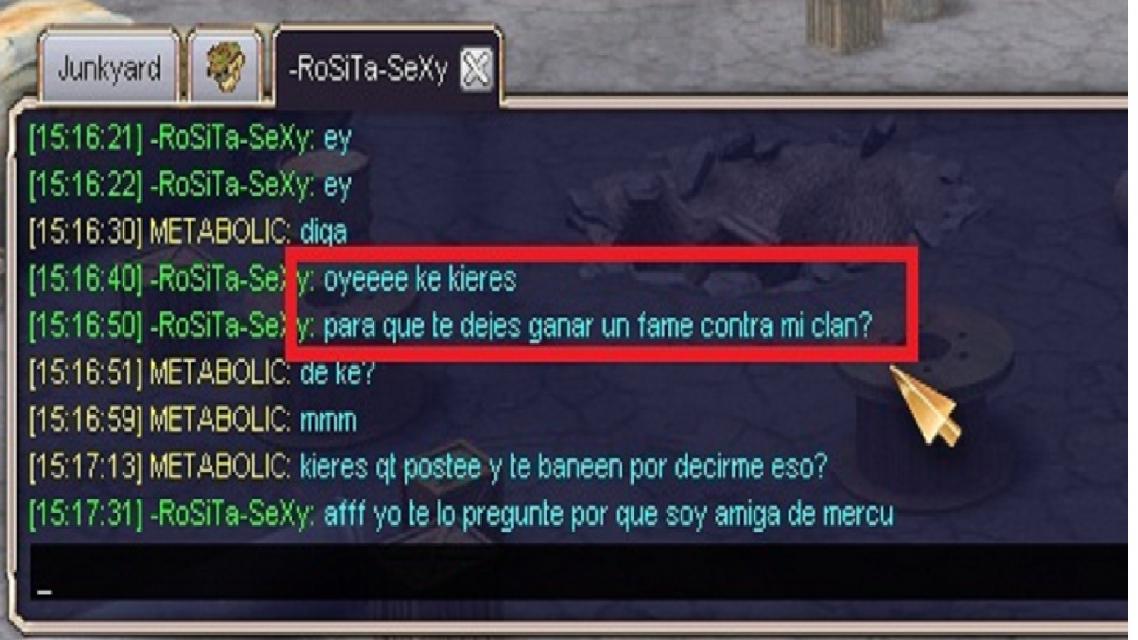Screen dimensions: 1138x640
Task: Click the [15:16:59] timestamp
Action: (x=86, y=421)
